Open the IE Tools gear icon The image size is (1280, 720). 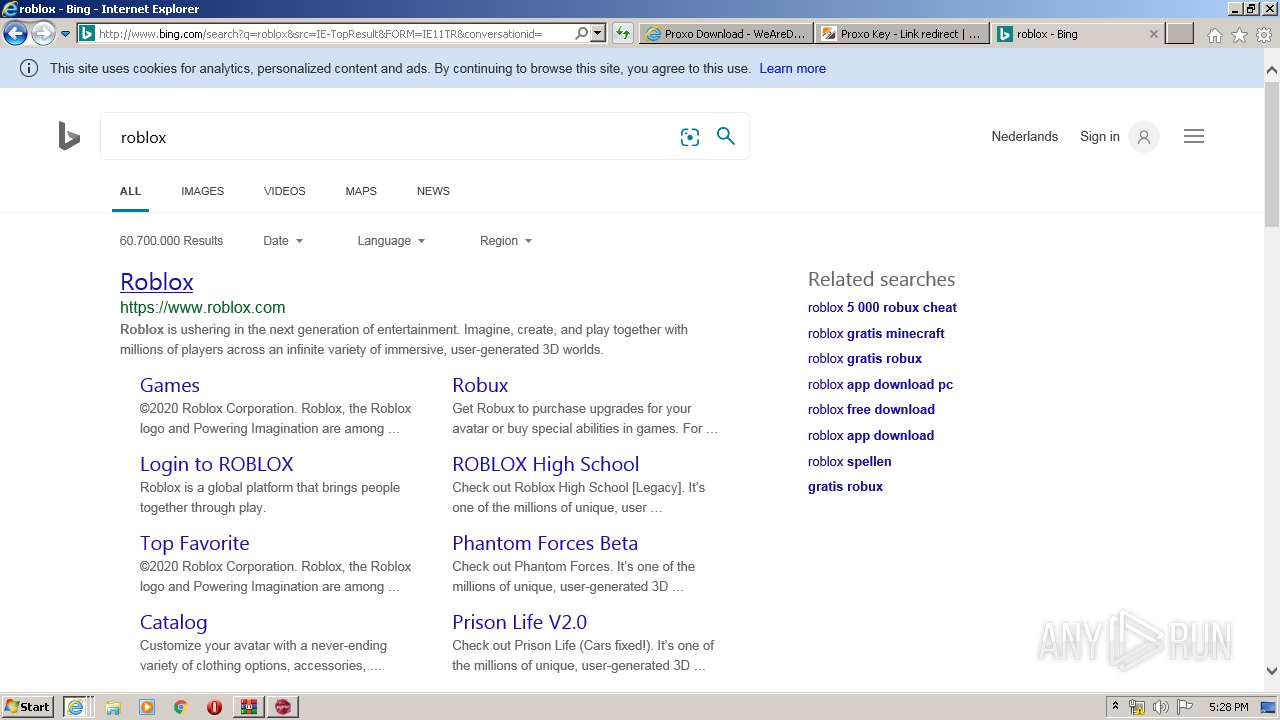pos(1264,35)
